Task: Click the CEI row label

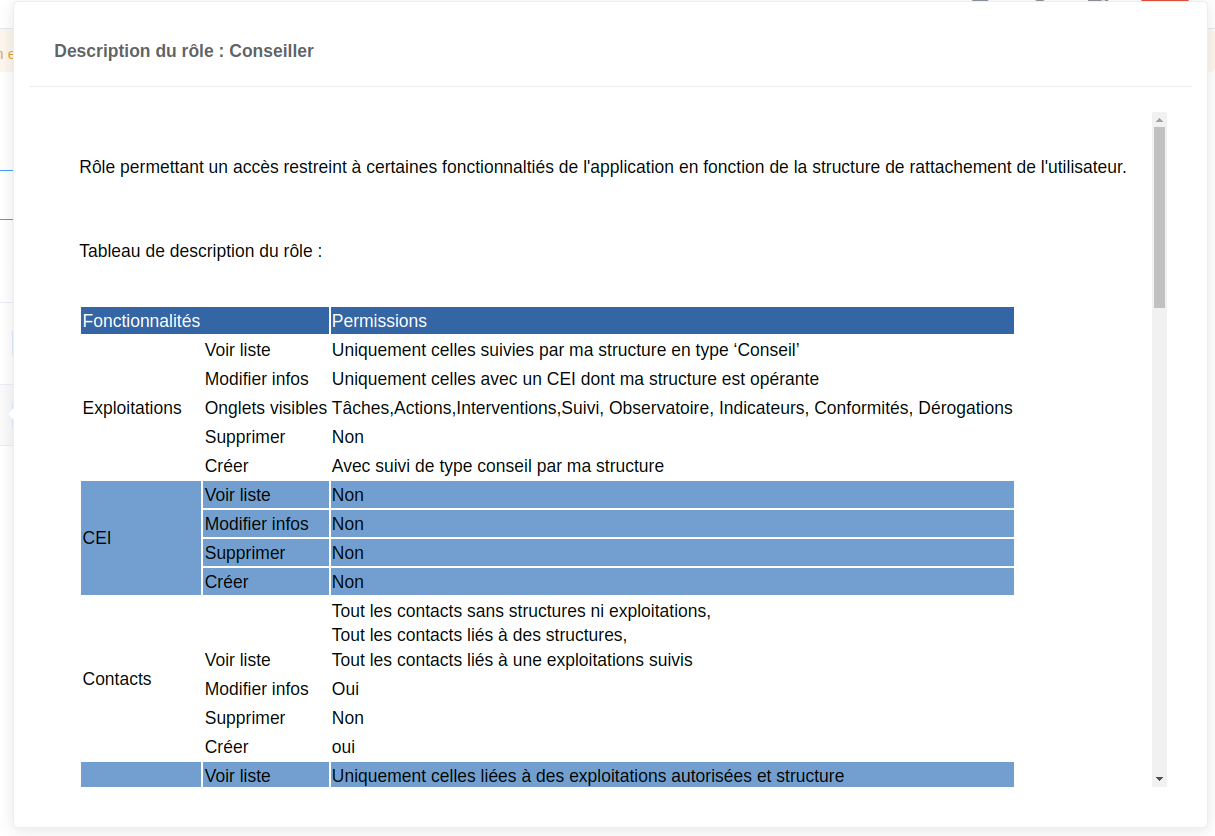Action: point(97,538)
